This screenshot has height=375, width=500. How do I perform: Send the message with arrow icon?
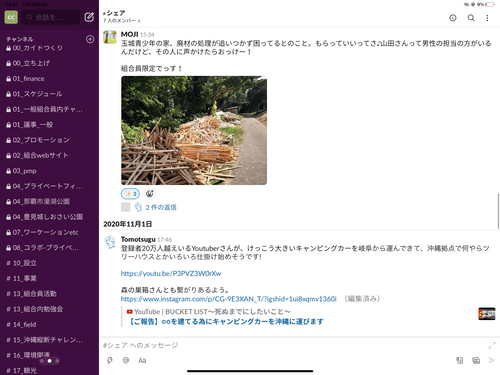491,360
